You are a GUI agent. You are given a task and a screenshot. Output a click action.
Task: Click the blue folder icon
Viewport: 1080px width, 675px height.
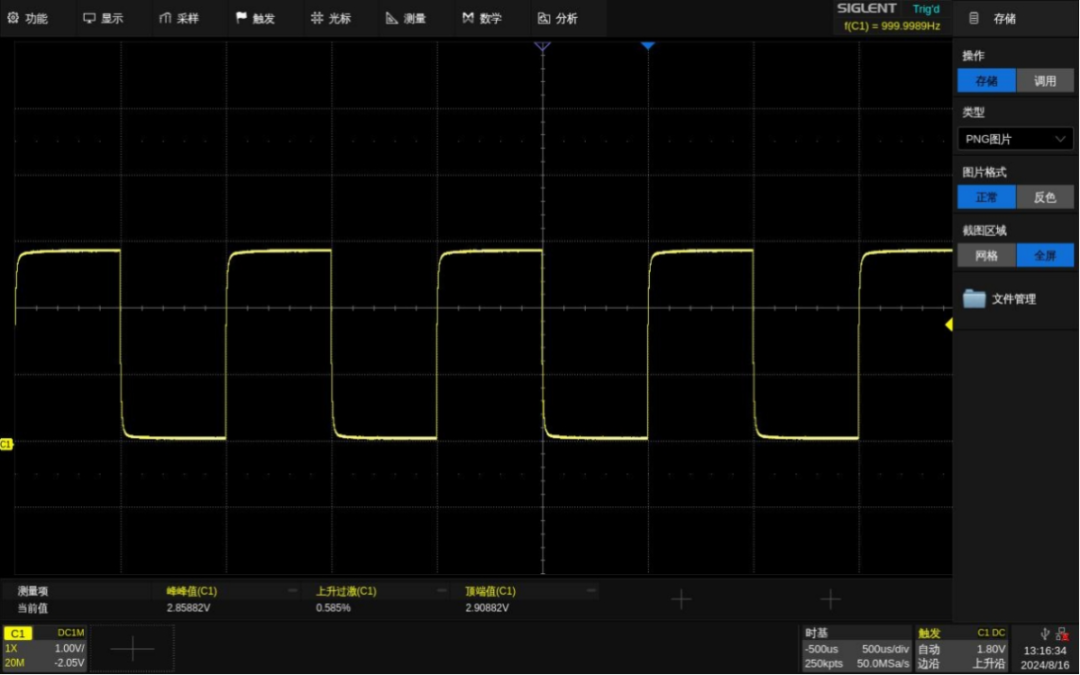click(974, 298)
